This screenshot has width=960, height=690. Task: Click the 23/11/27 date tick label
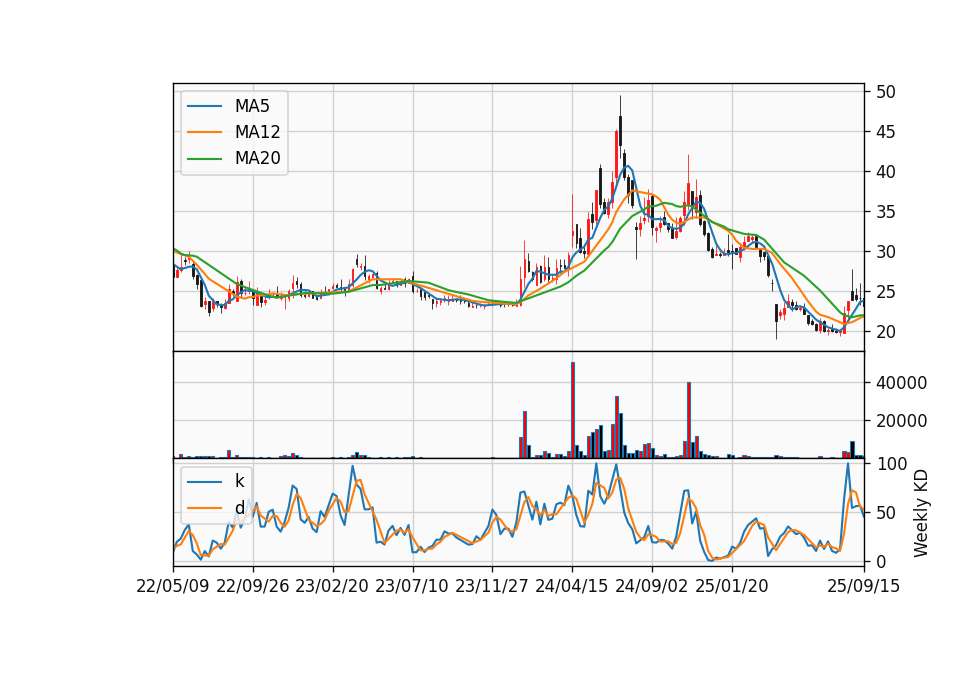[x=492, y=586]
